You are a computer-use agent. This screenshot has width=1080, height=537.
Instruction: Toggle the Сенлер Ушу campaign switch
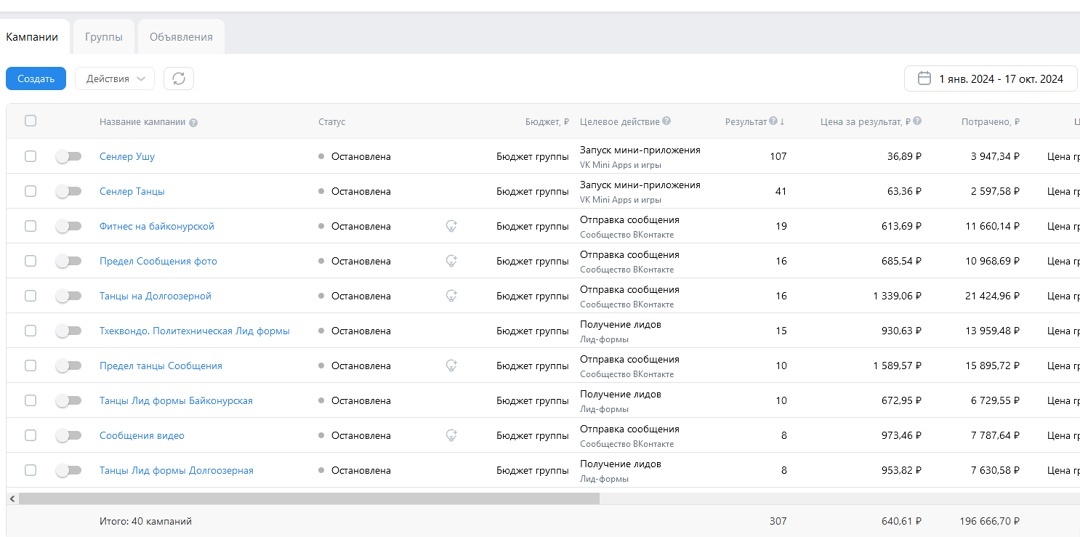(68, 157)
